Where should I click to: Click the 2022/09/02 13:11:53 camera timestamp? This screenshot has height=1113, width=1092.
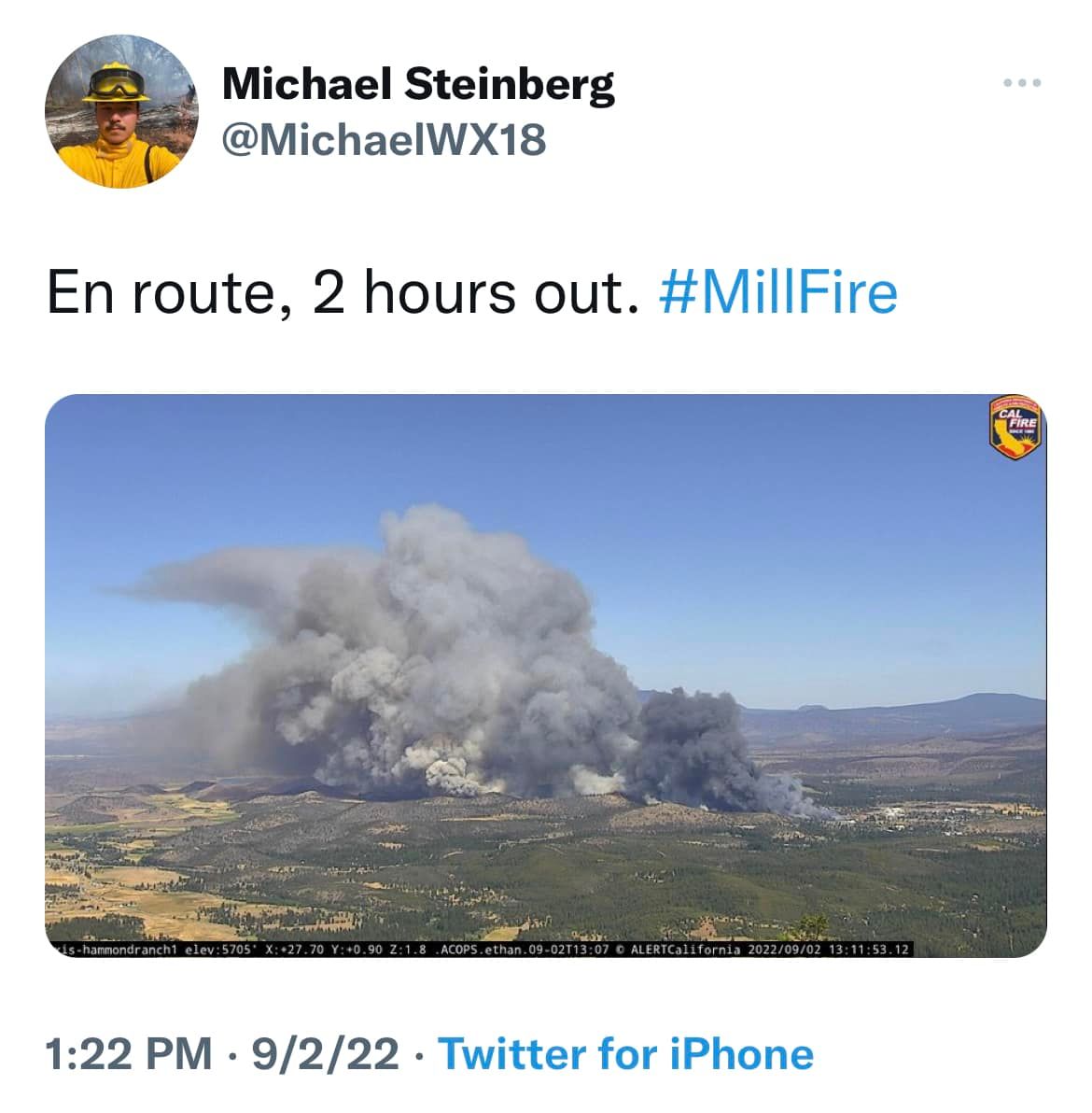828,950
